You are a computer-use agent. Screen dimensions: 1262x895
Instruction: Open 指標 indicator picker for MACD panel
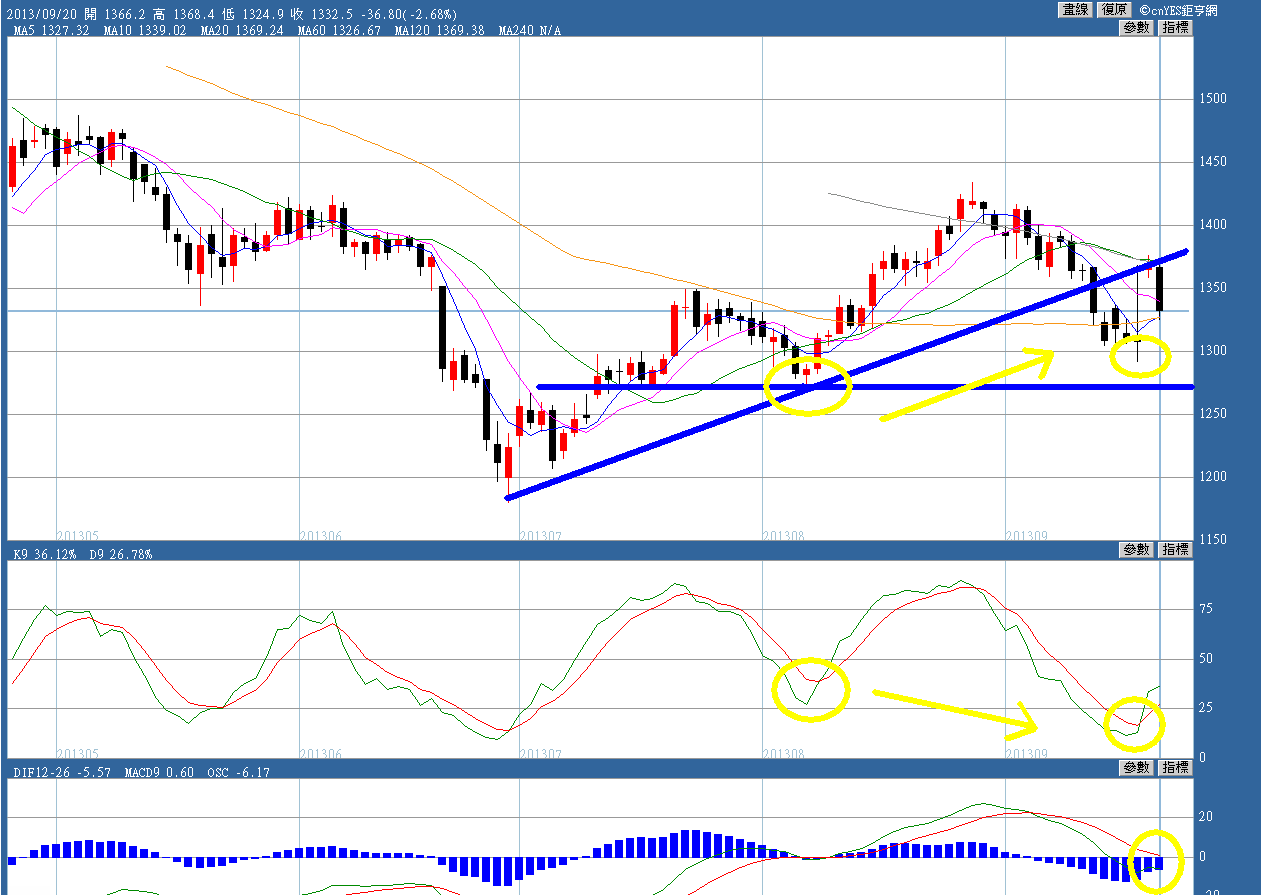click(1175, 768)
